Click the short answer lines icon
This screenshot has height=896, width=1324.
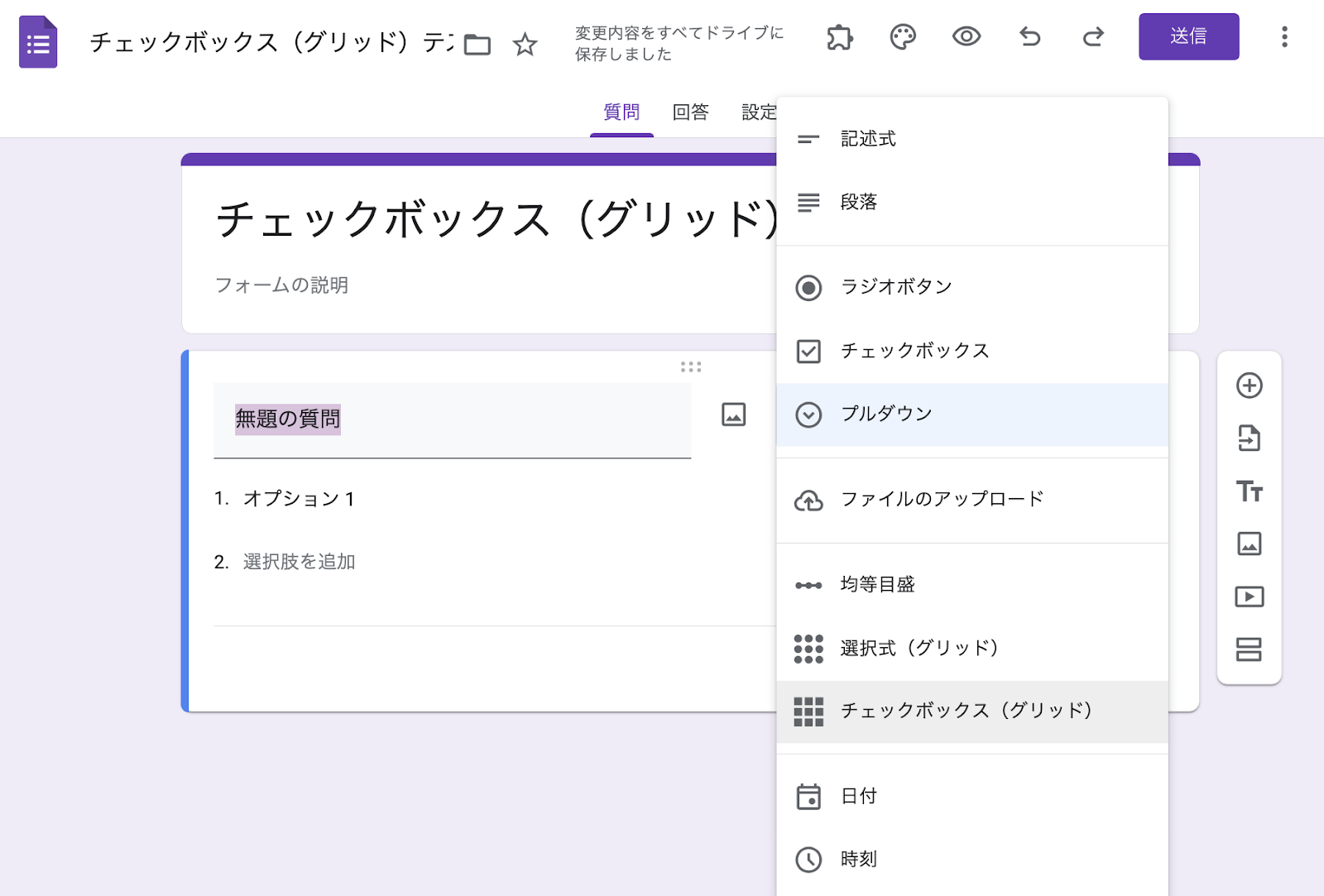pos(808,139)
